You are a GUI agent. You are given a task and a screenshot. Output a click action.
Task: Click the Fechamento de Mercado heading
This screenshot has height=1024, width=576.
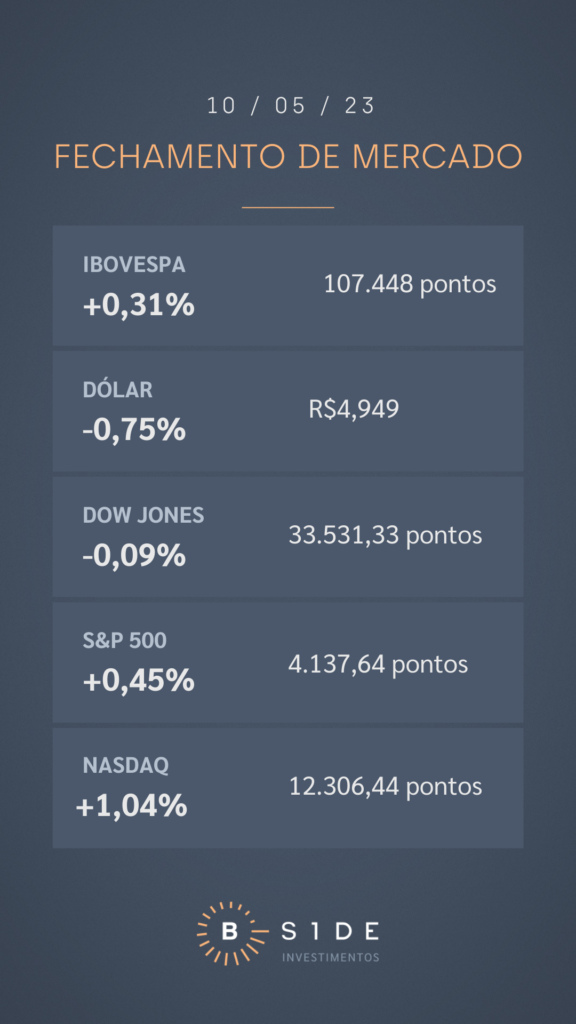(x=288, y=157)
